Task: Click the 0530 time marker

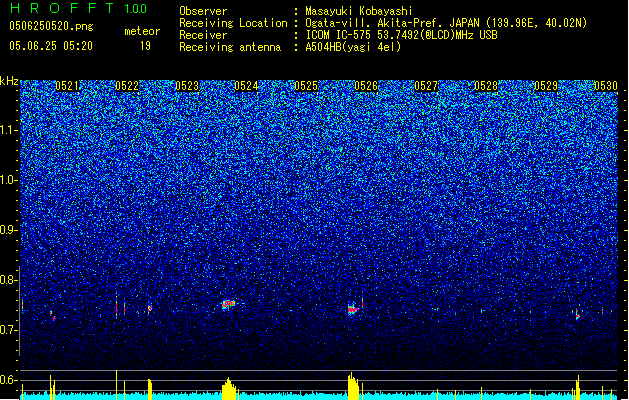Action: [606, 86]
